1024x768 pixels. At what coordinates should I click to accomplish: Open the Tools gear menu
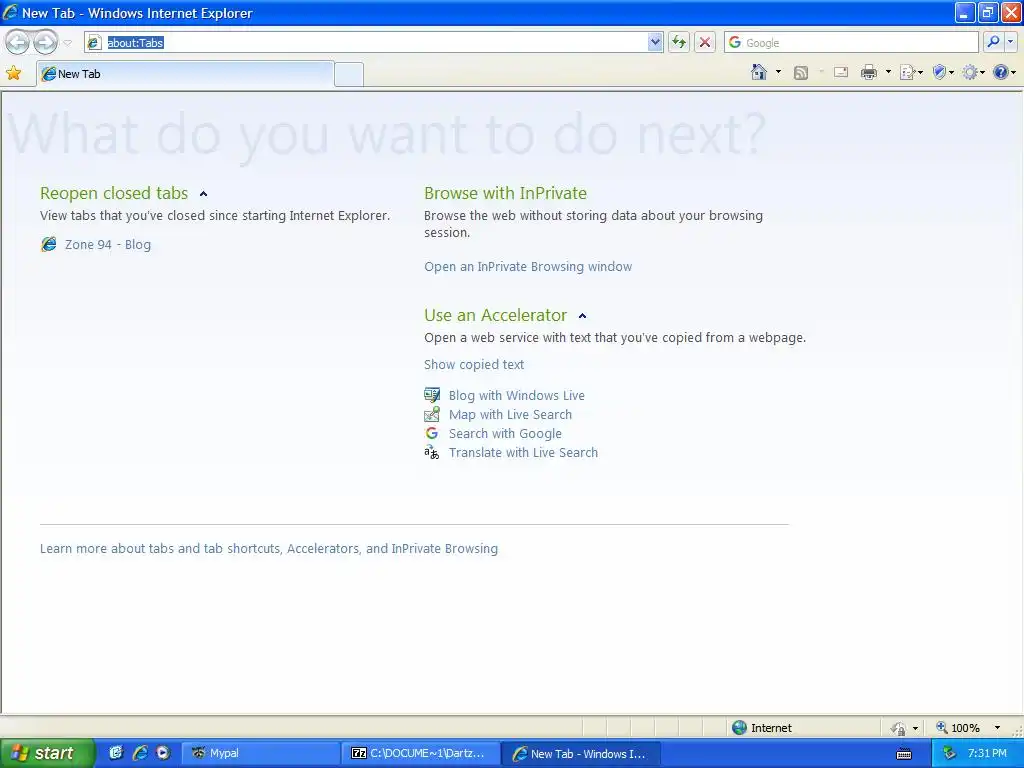point(973,72)
